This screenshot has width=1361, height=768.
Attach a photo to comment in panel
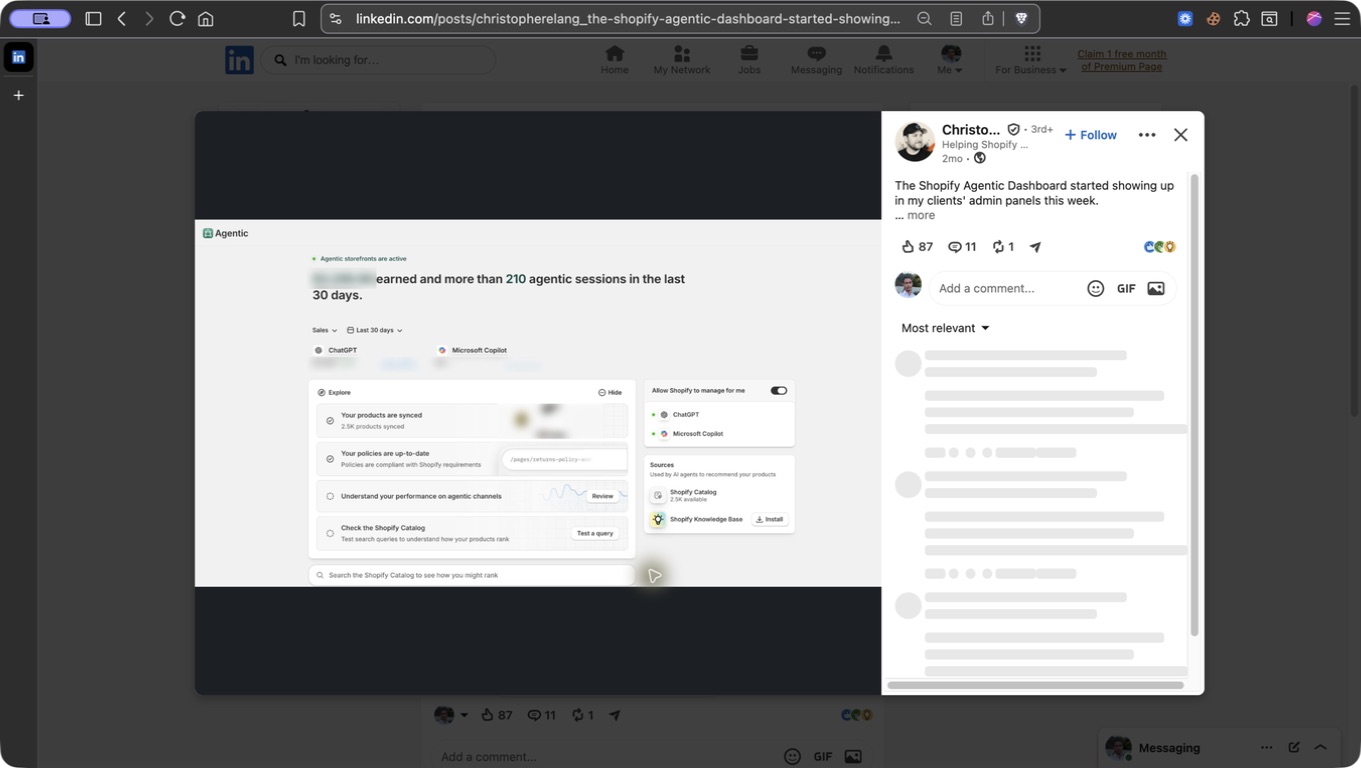(x=1156, y=288)
